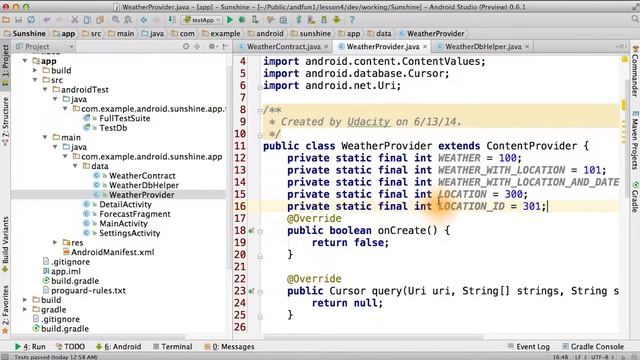Screen dimensions: 640x360
Task: Click the SDK Manager icon
Action: [324, 20]
